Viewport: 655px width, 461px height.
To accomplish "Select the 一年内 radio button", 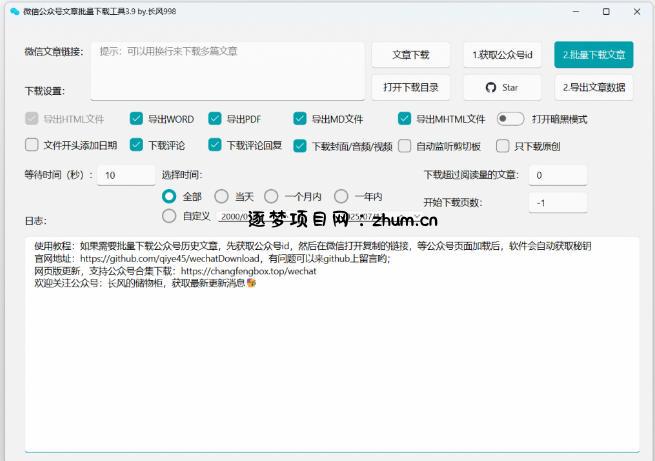I will 341,196.
